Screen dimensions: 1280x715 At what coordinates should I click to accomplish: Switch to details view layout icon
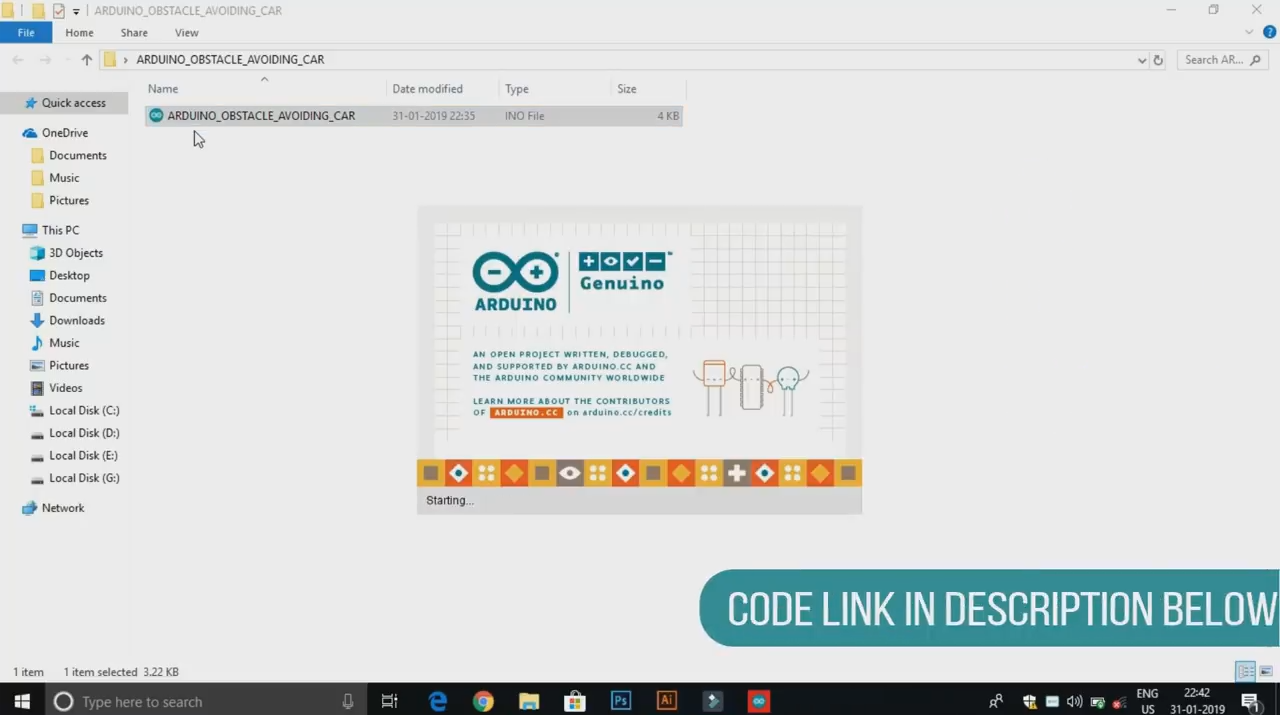pos(1246,671)
